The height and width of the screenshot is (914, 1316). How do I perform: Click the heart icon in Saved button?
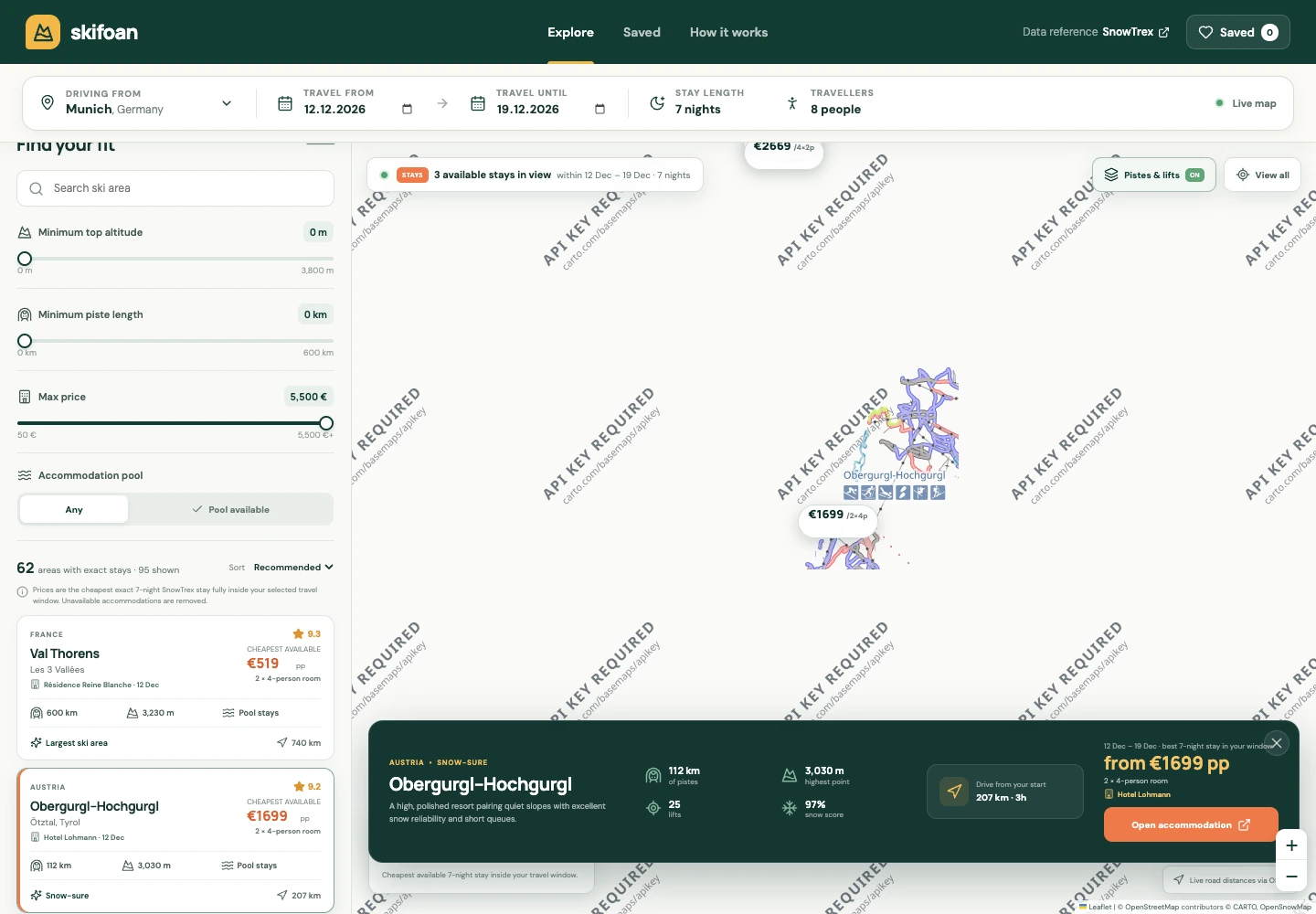1205,32
